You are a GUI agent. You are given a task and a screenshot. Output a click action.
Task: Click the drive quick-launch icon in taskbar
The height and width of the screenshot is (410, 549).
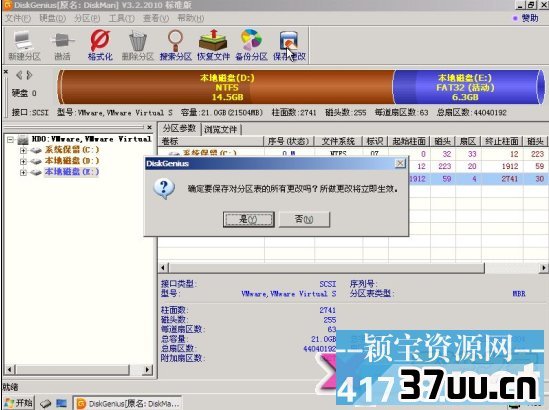click(x=45, y=403)
